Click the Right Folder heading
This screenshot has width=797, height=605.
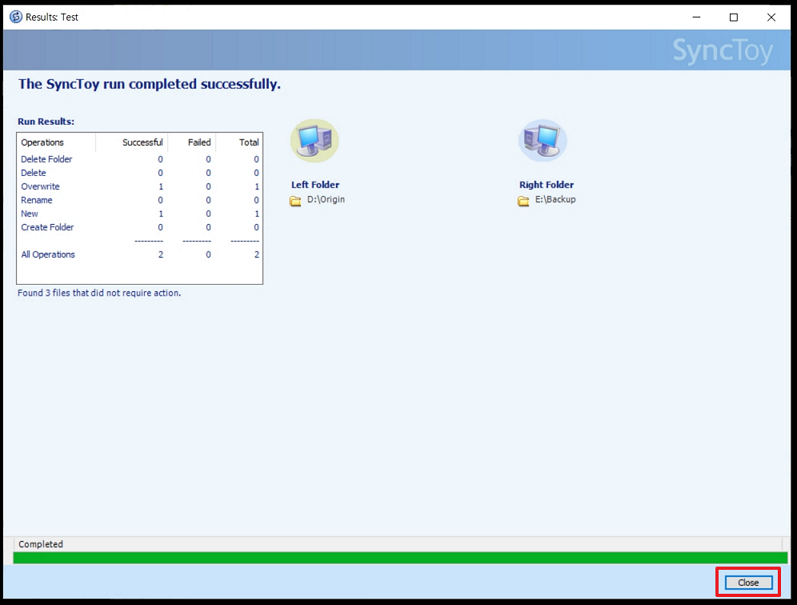coord(546,185)
